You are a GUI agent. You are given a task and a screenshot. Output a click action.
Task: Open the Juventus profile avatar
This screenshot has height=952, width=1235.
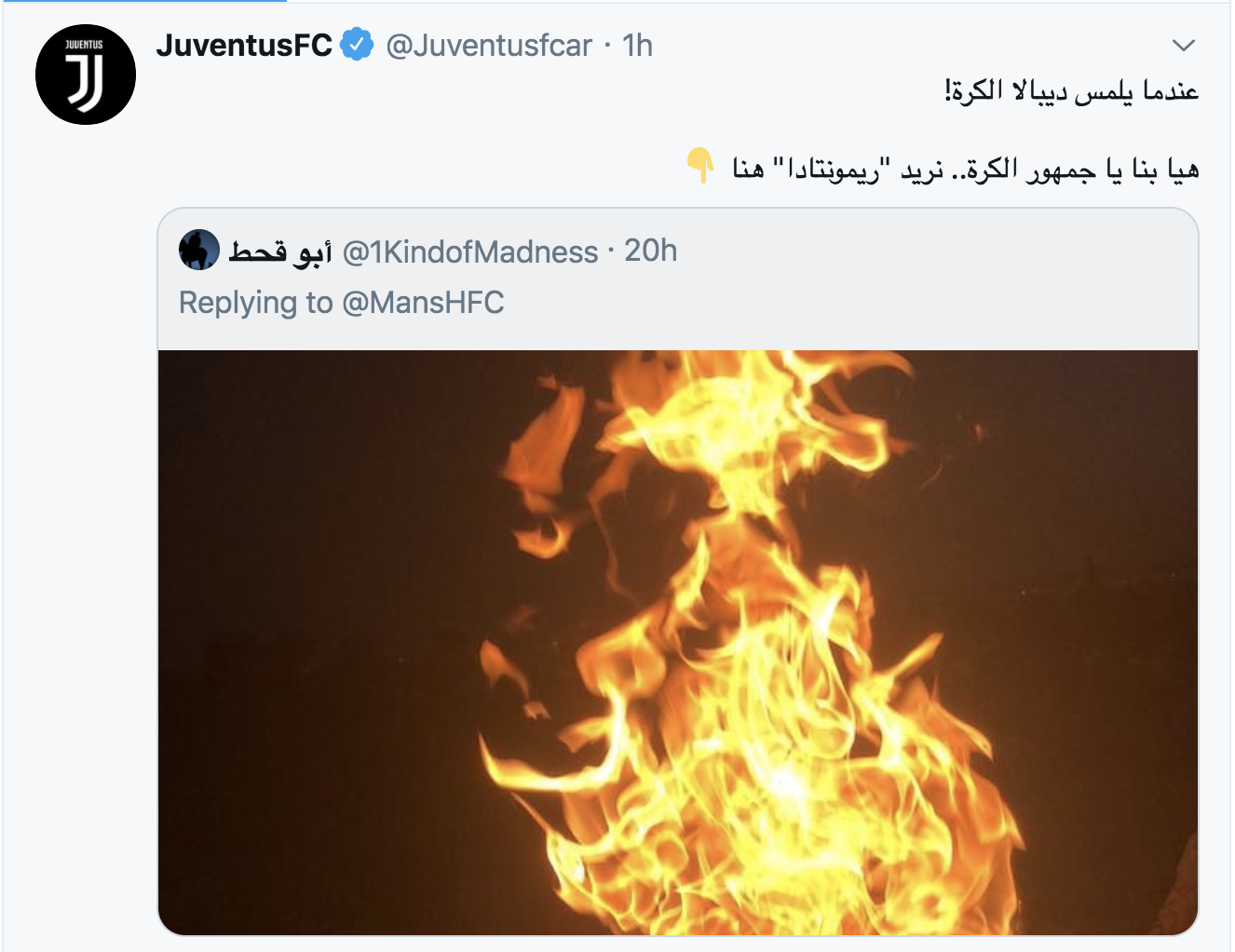tap(86, 75)
